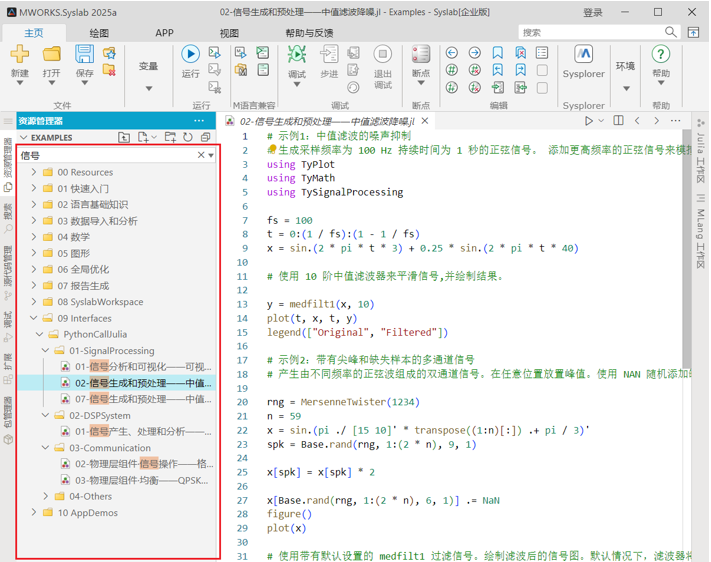The height and width of the screenshot is (562, 711).
Task: Click the magnifier icon in the search box
Action: [671, 32]
